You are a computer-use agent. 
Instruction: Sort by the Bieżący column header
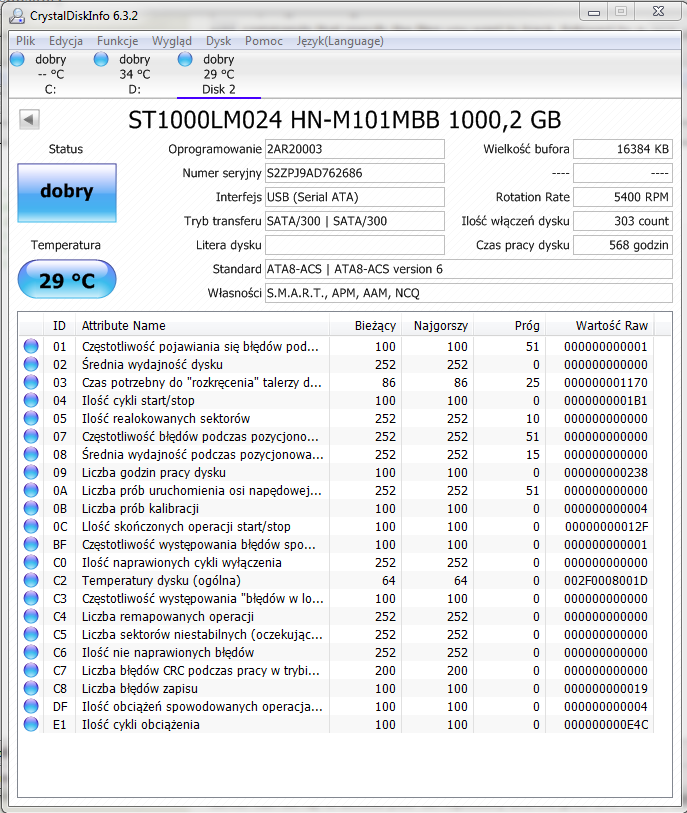[365, 326]
